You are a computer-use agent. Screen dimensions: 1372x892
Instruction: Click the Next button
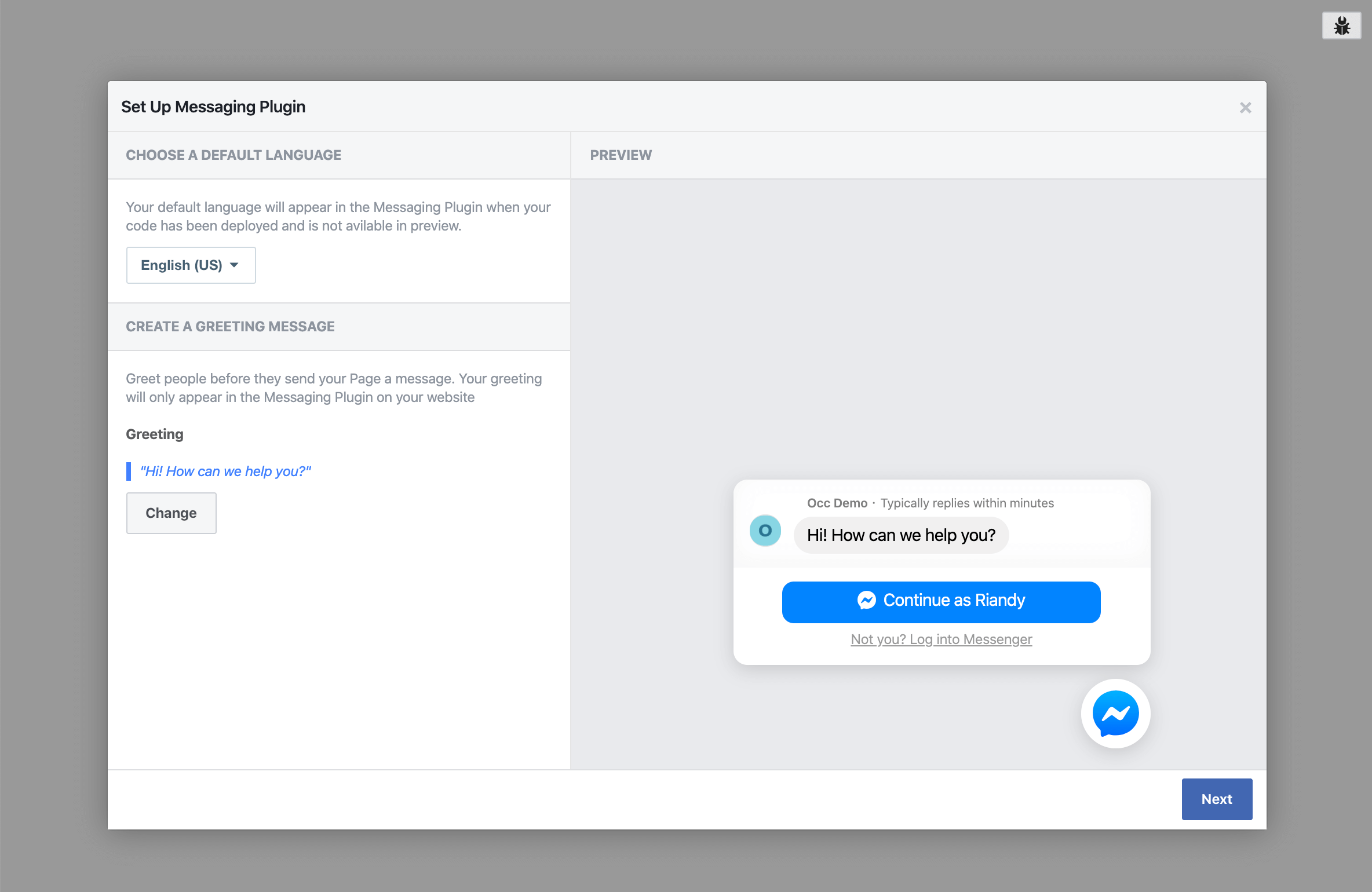coord(1217,799)
